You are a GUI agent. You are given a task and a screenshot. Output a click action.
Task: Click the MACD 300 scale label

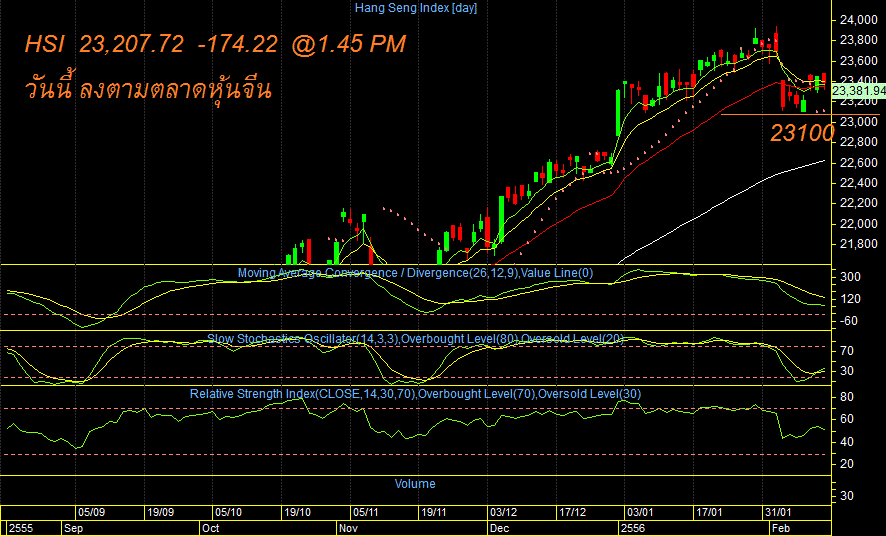pyautogui.click(x=850, y=277)
